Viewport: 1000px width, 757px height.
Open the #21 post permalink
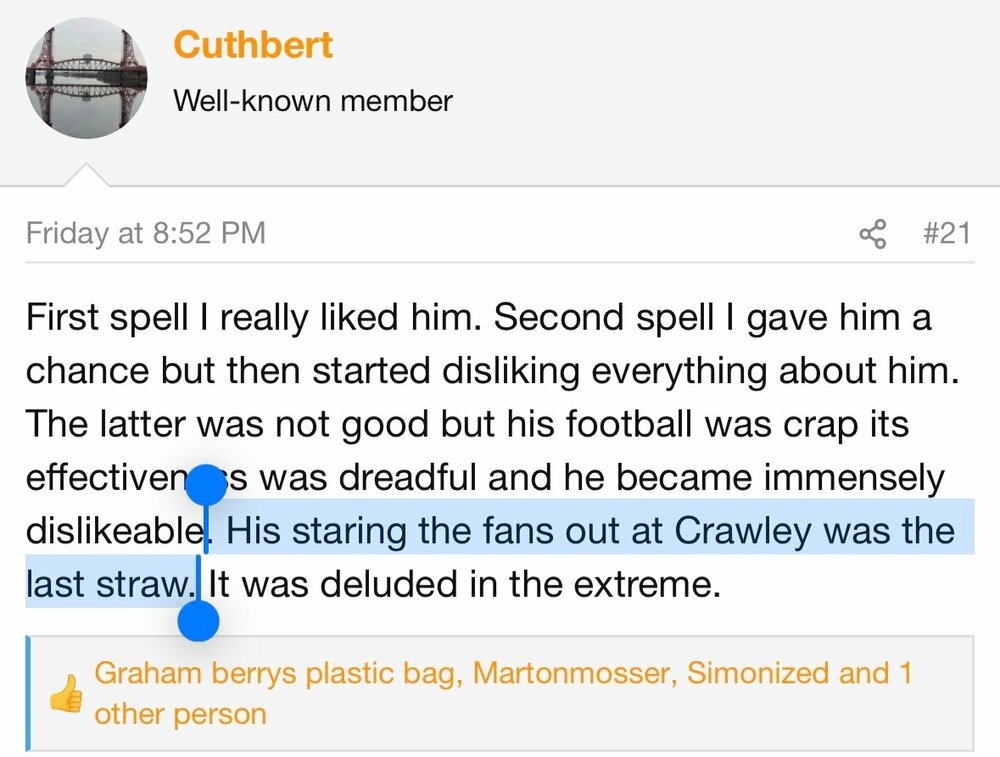944,234
